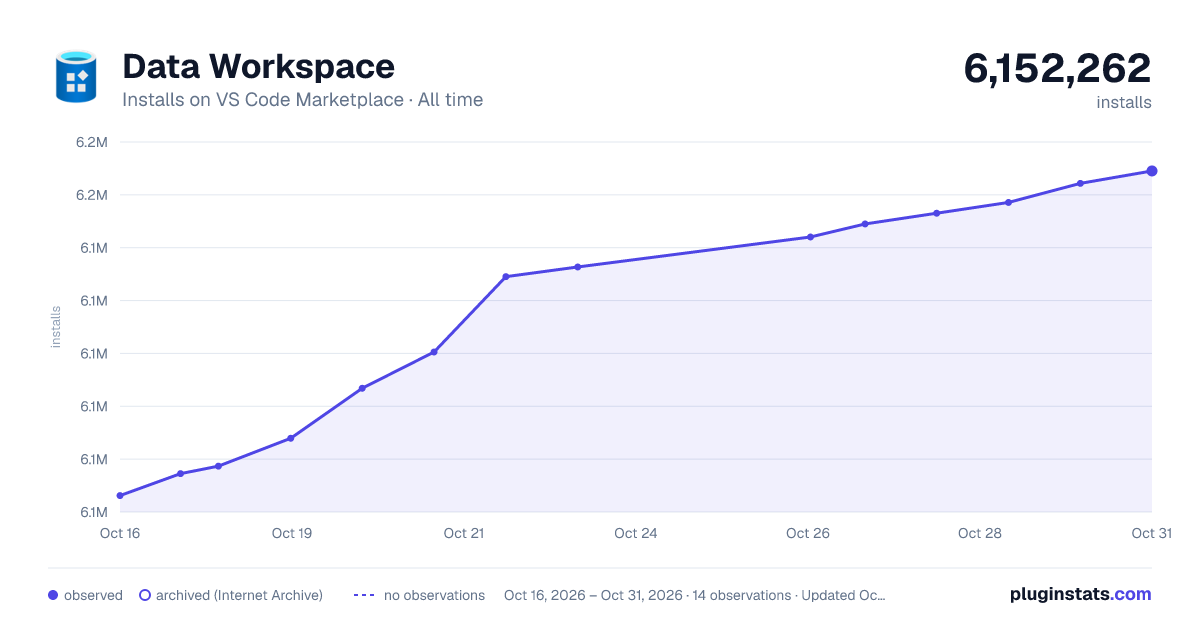Click the 'Oct 21' x-axis label
Viewport: 1200px width, 630px height.
click(x=464, y=533)
